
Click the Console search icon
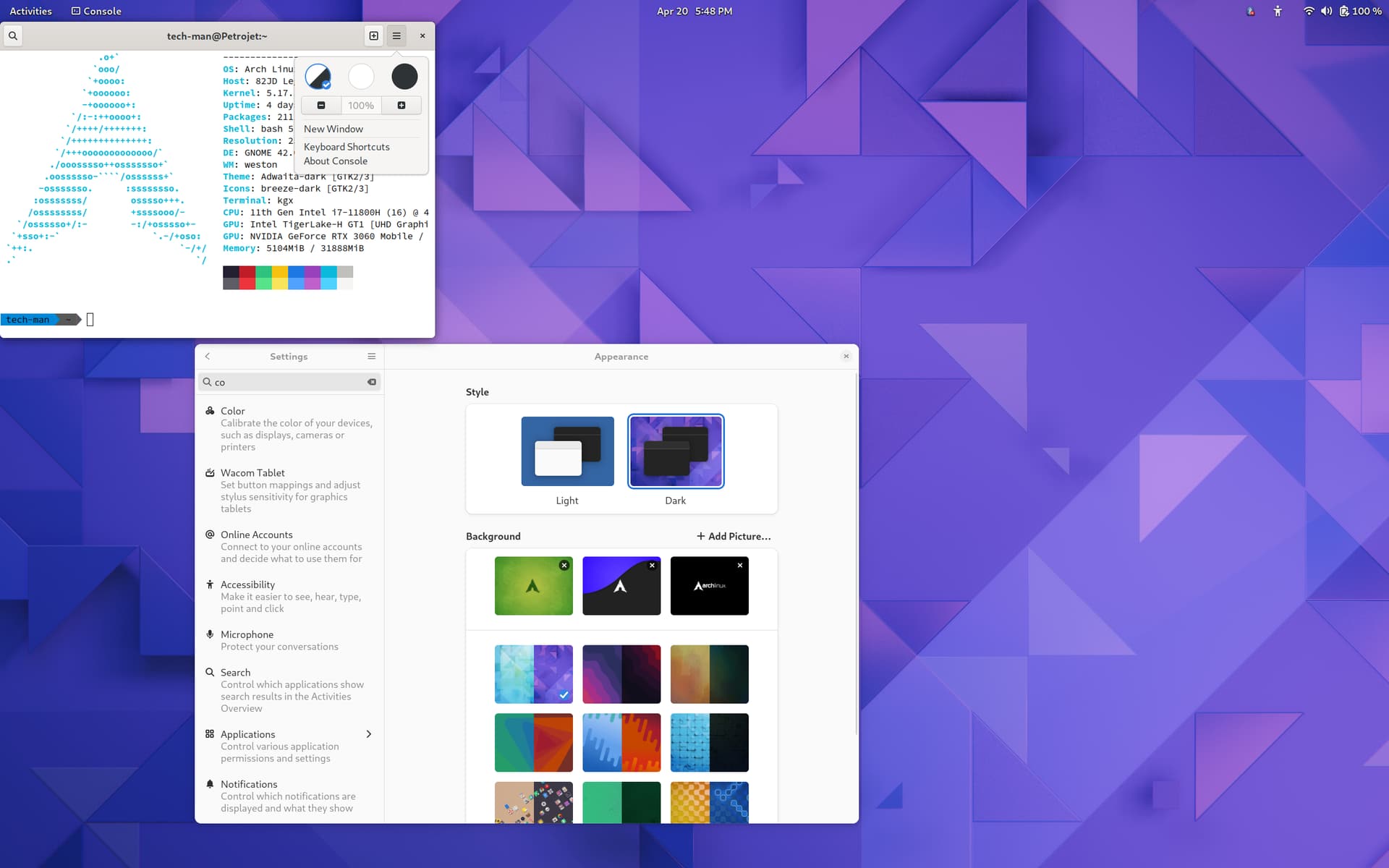13,35
